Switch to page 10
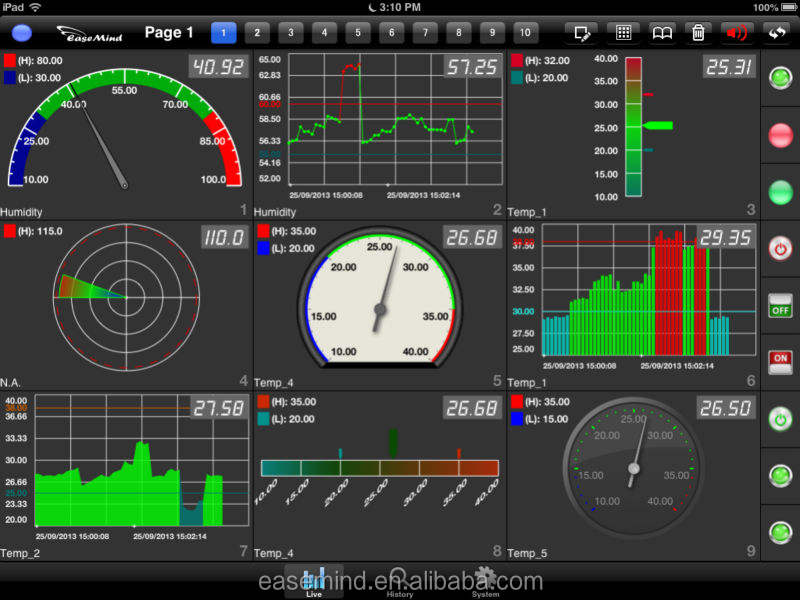This screenshot has height=600, width=800. [525, 33]
